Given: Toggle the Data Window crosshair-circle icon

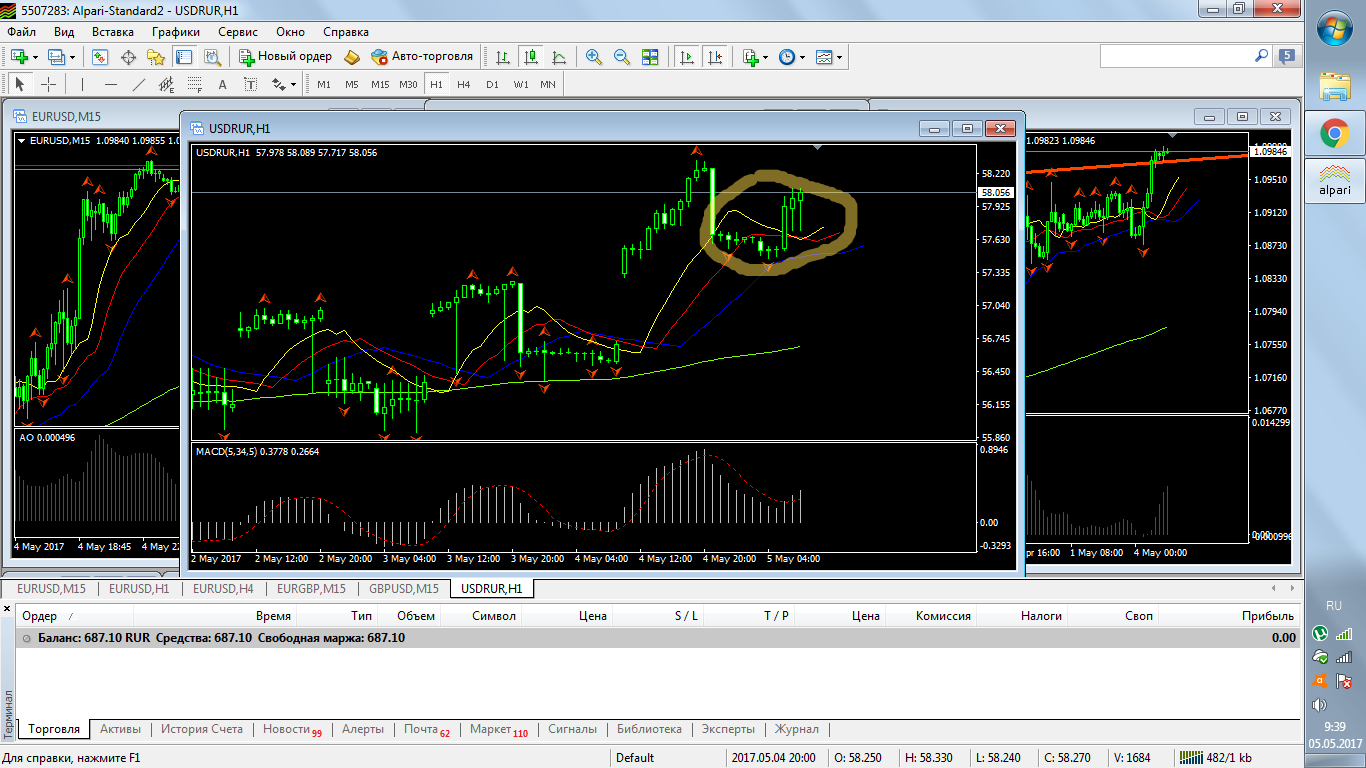Looking at the screenshot, I should click(129, 57).
